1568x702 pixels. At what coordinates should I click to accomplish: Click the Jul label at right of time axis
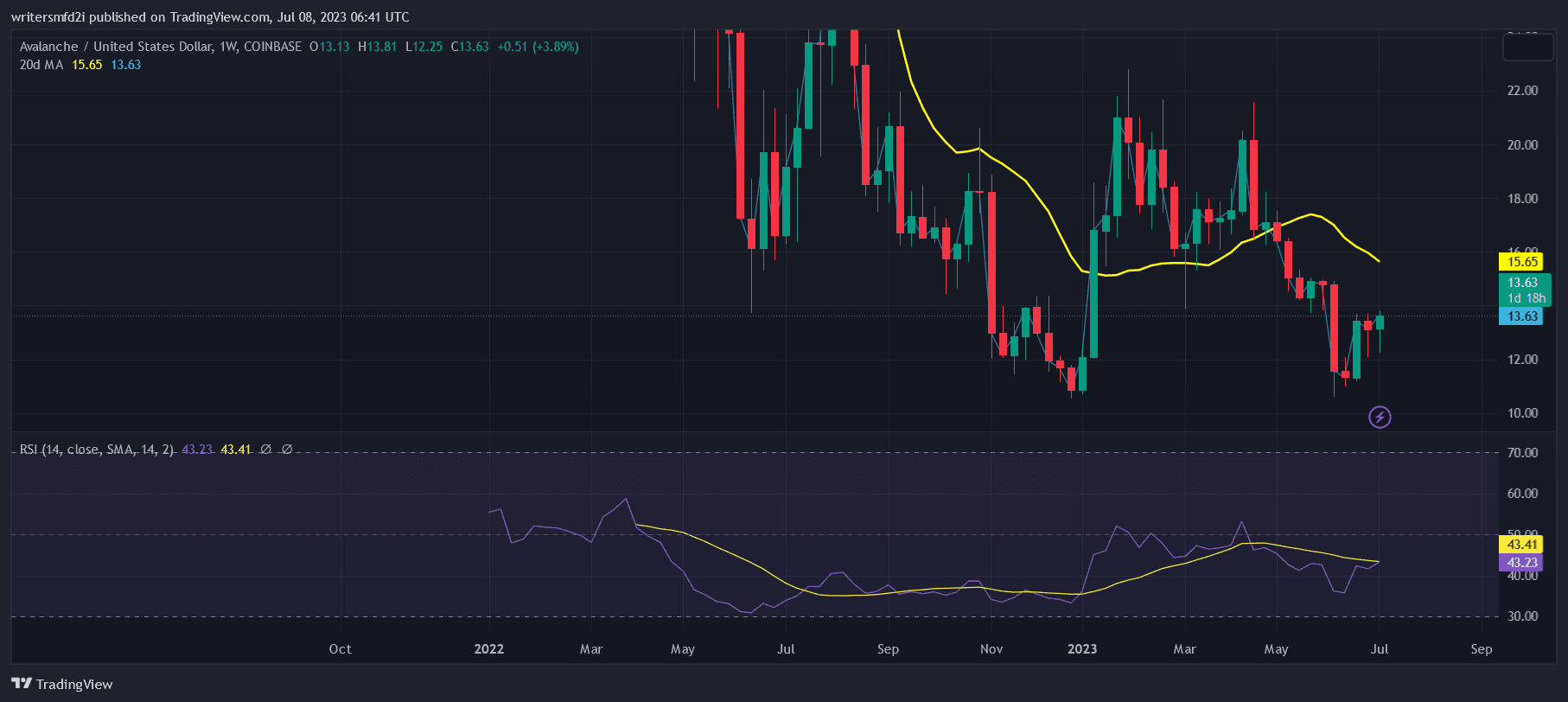[1380, 649]
